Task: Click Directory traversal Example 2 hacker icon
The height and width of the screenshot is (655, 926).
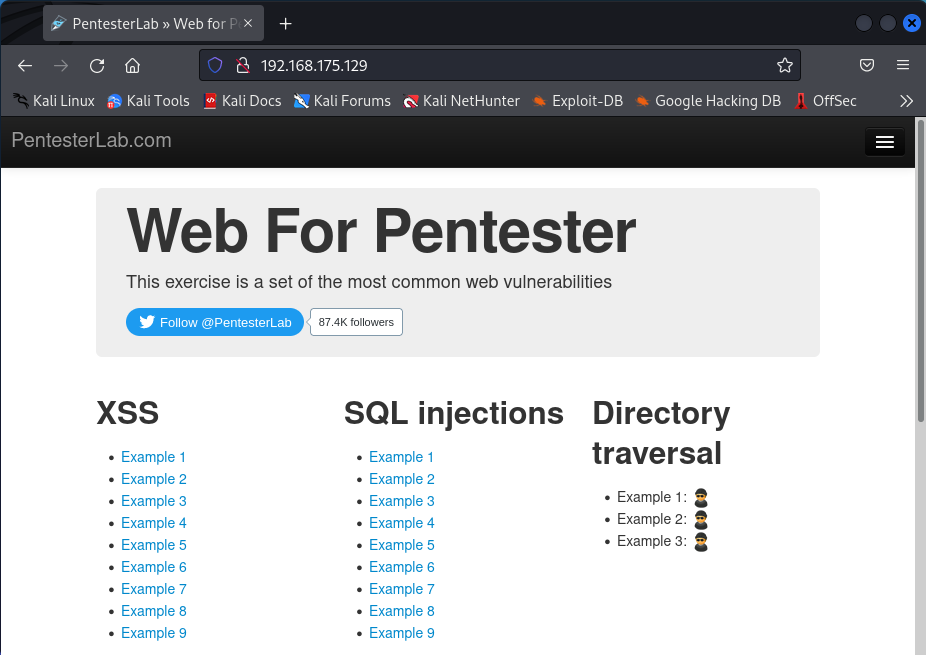Action: [x=700, y=520]
